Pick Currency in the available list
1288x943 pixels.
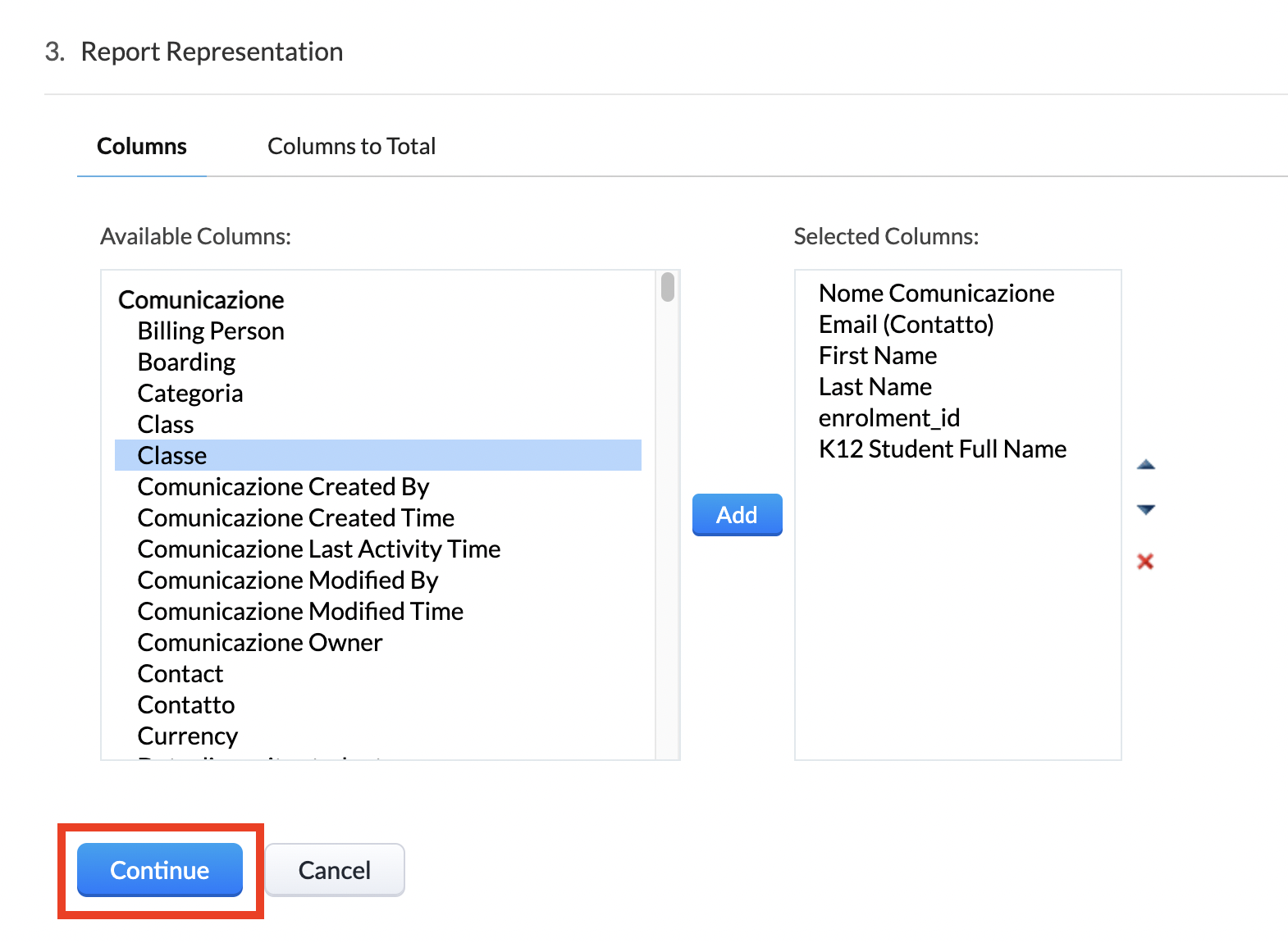tap(188, 736)
